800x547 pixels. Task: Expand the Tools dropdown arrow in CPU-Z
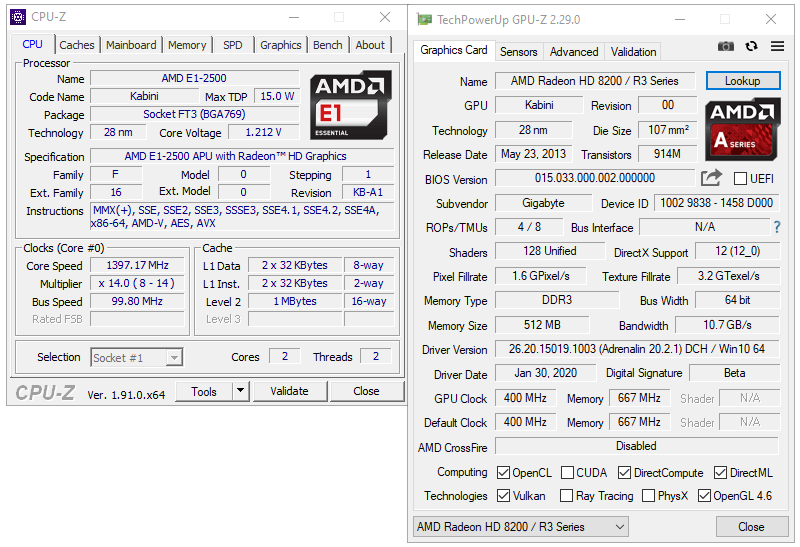click(x=240, y=391)
